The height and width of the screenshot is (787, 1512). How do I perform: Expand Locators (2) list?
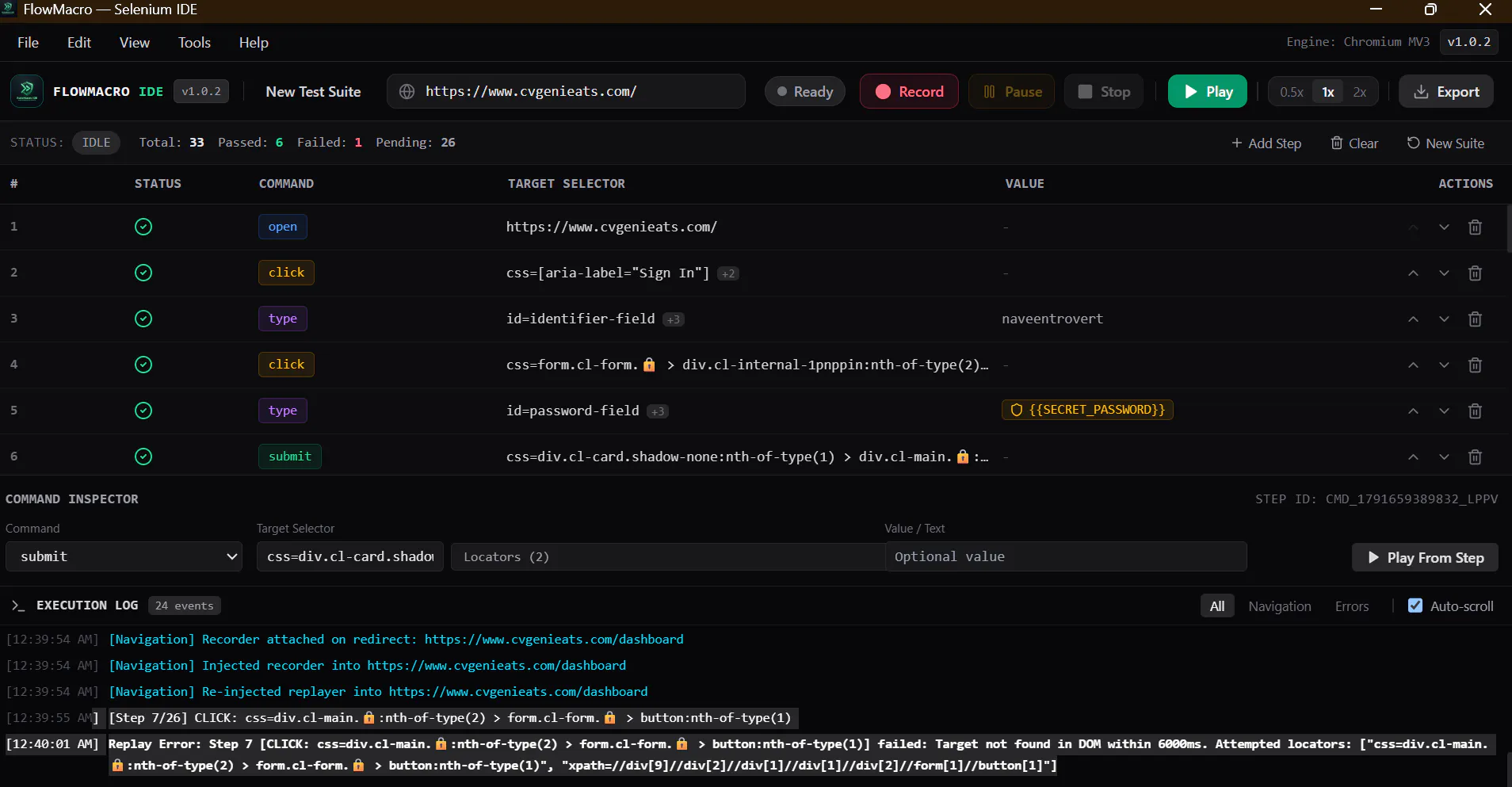[667, 556]
